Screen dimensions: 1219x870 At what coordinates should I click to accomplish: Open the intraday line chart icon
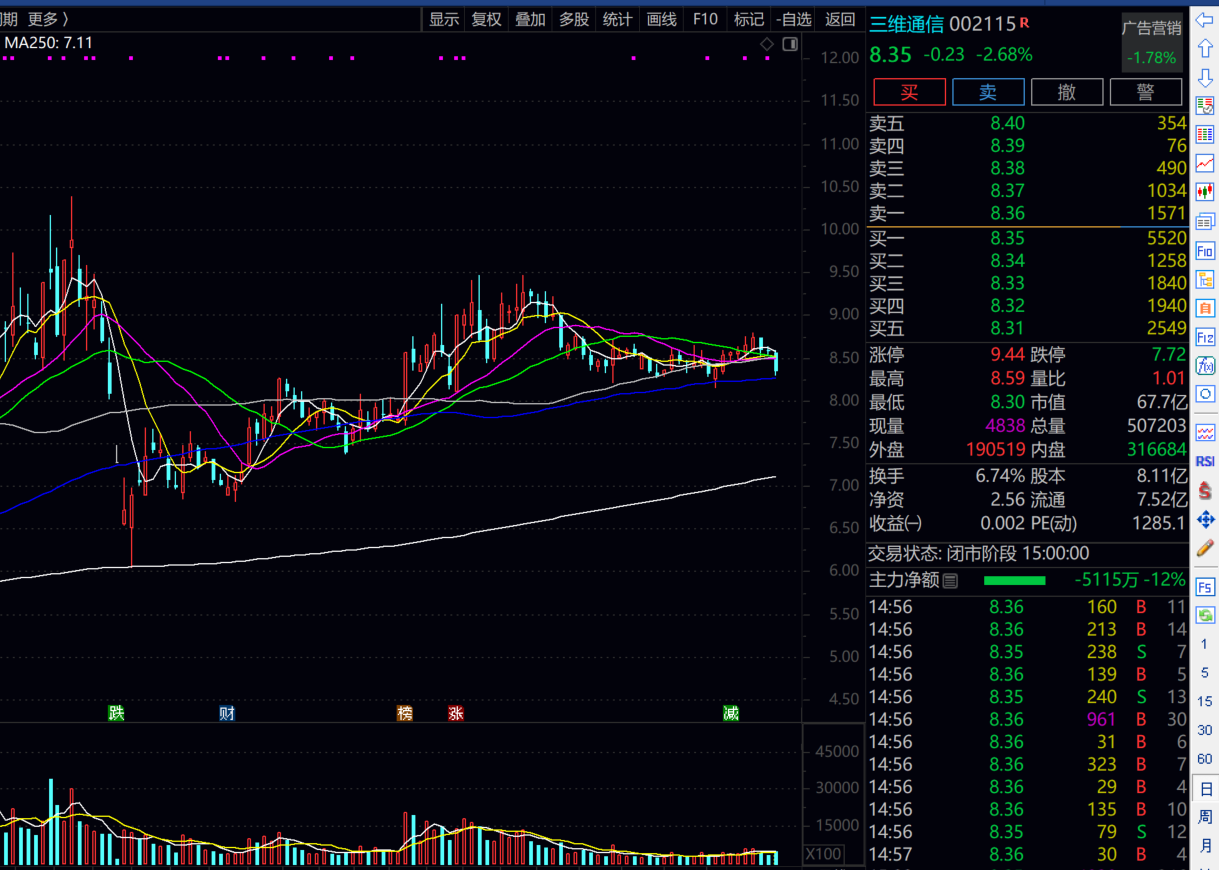coord(1205,163)
